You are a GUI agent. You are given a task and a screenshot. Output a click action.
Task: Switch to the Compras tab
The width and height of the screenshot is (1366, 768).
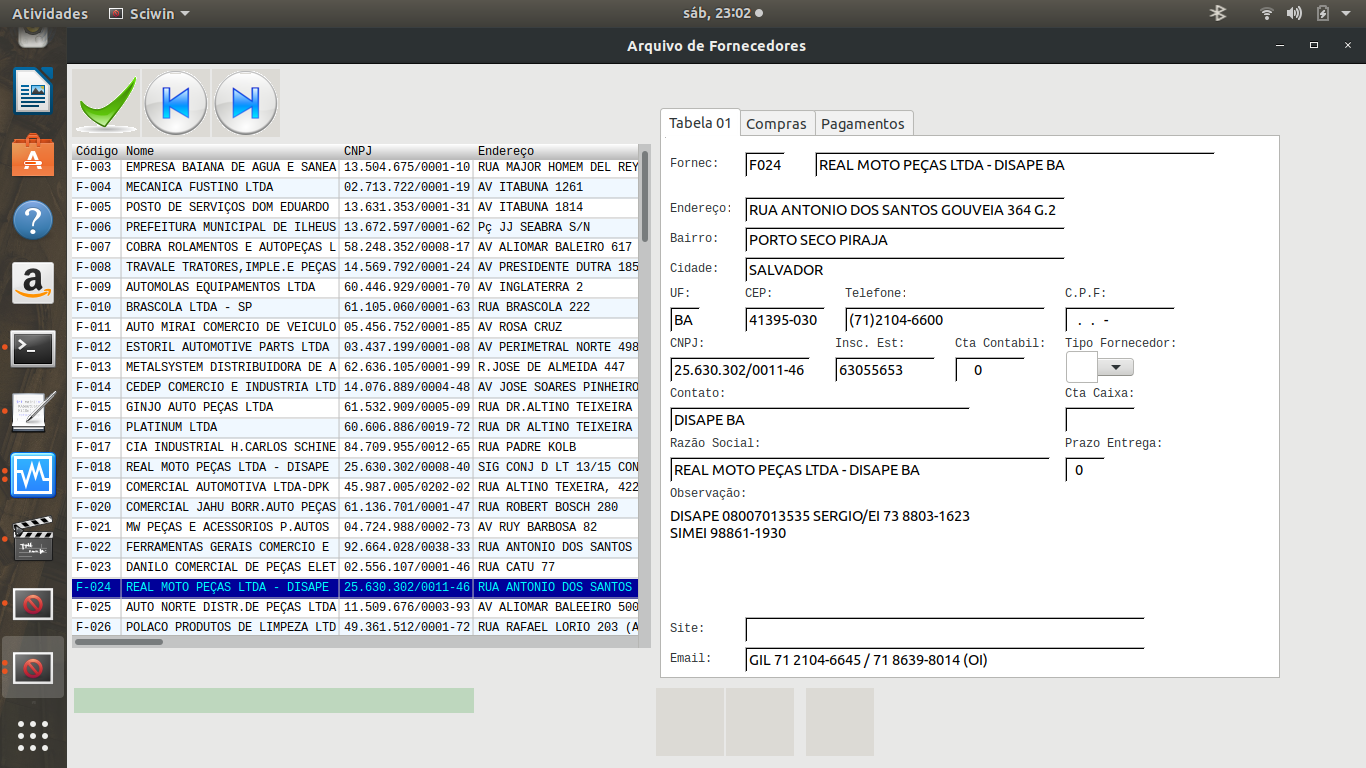[776, 124]
